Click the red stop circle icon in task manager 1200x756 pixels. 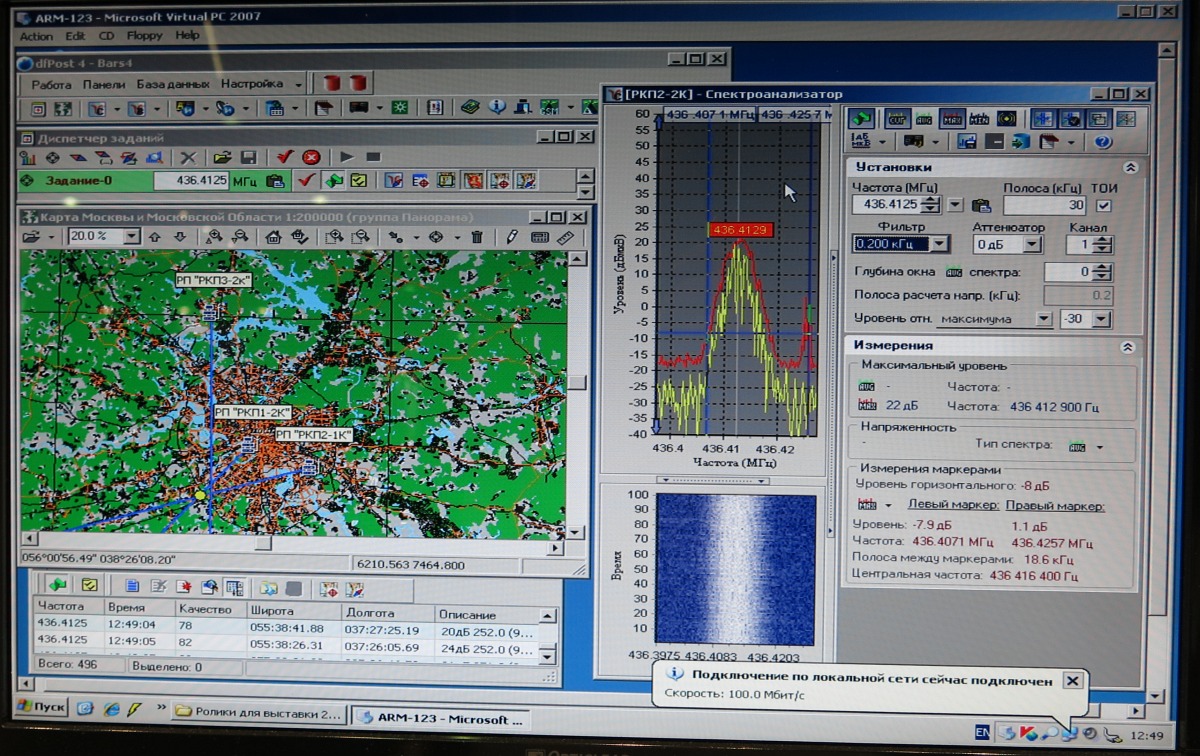311,158
